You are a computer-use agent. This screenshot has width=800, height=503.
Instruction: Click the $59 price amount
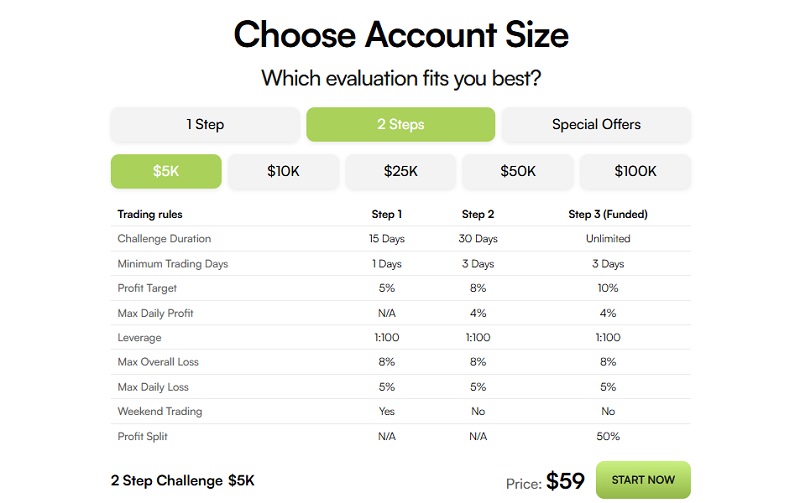coord(565,481)
